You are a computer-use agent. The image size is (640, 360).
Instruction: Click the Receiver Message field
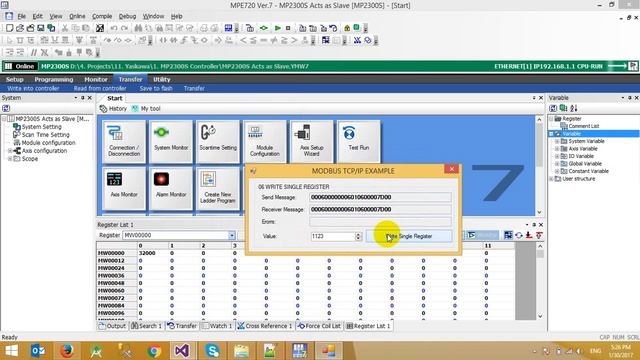click(x=380, y=209)
